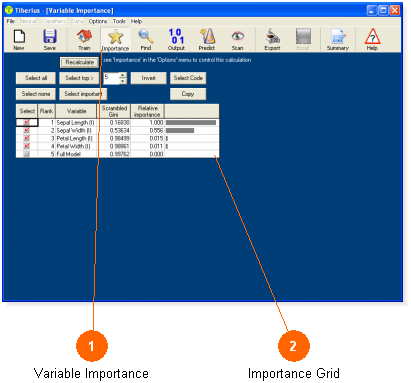Toggle the Petal Width select checkbox
This screenshot has width=411, height=383.
pos(27,146)
